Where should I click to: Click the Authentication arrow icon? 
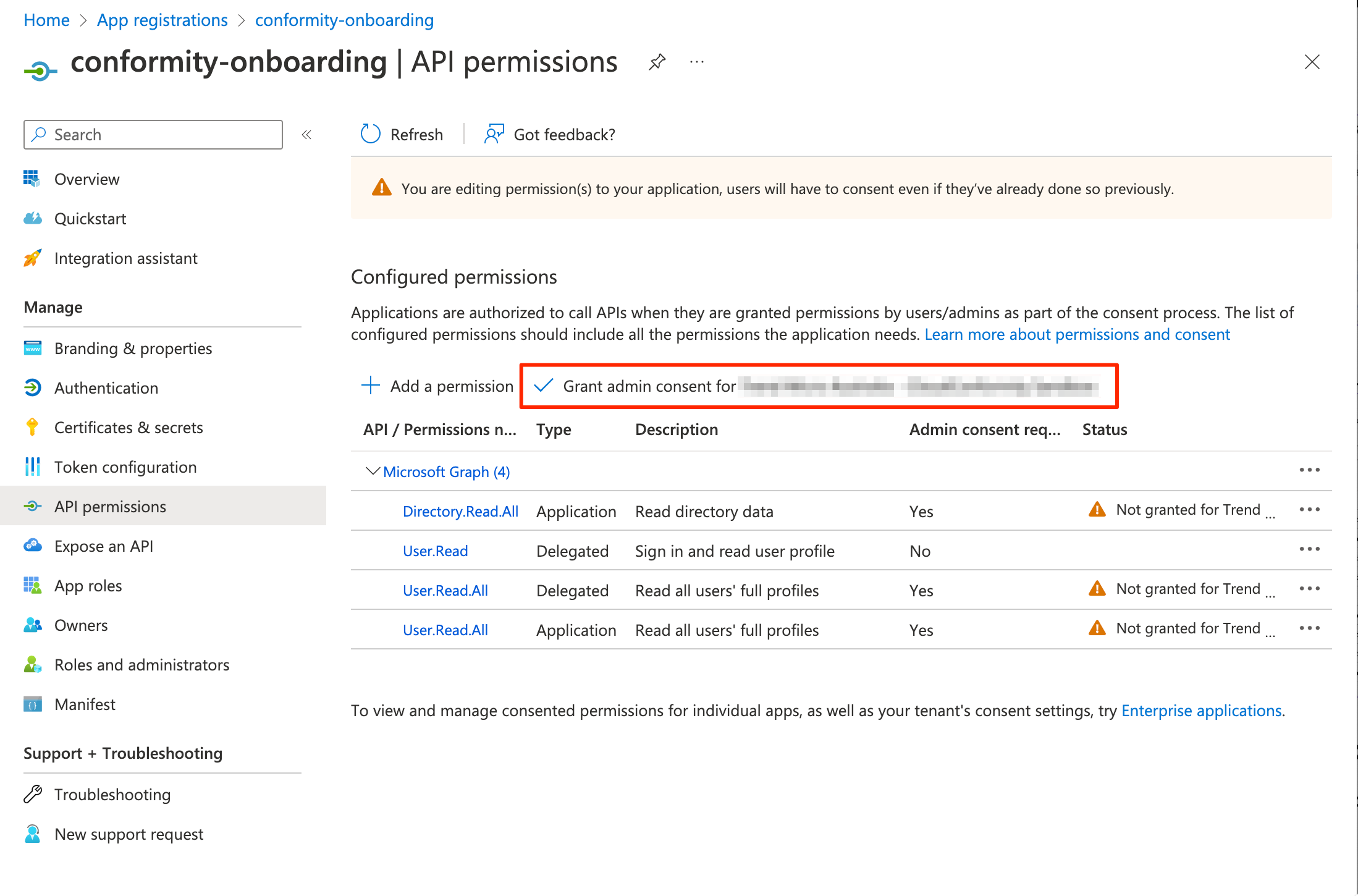point(32,387)
